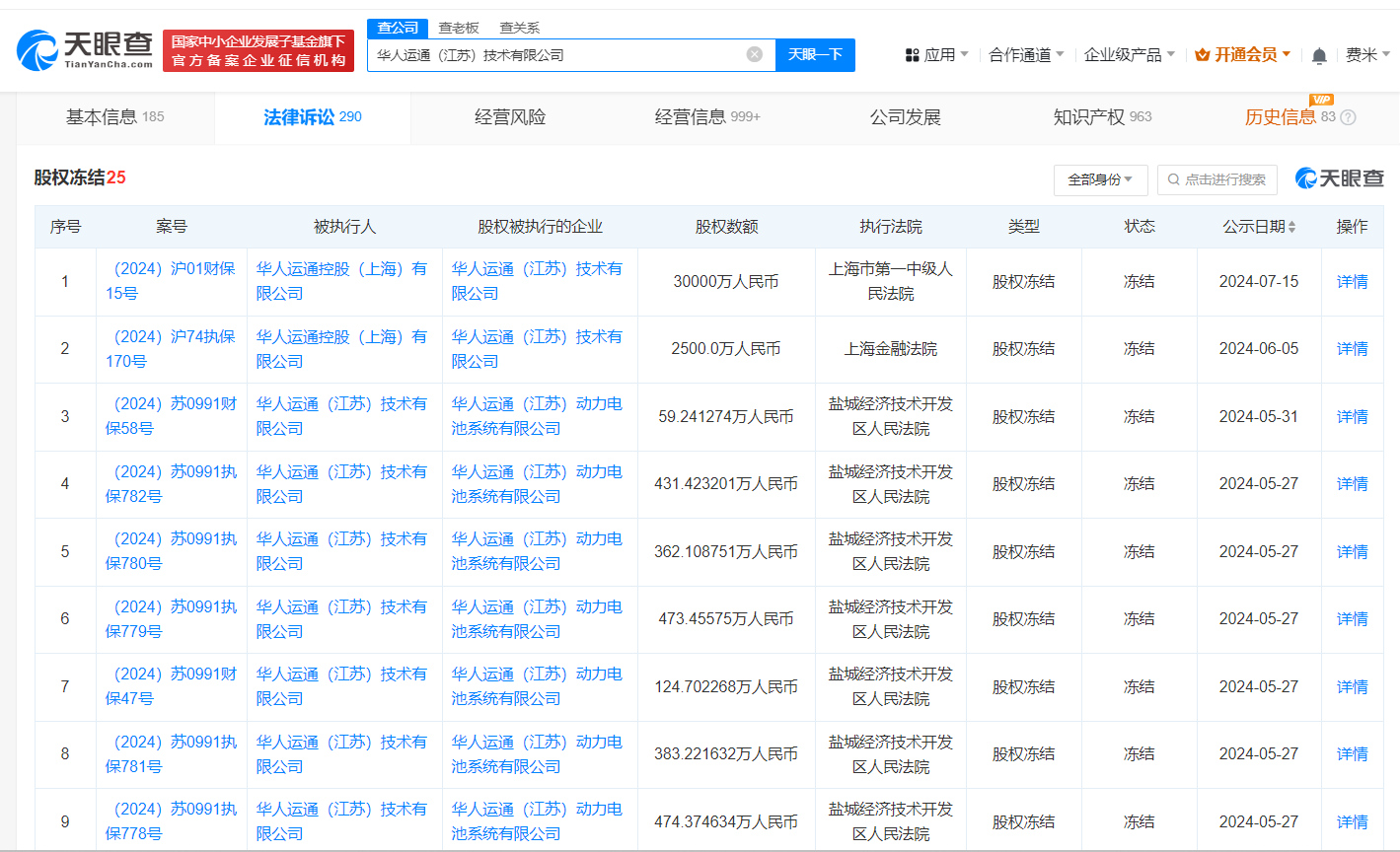This screenshot has height=852, width=1400.
Task: Open case (2024)沪01财保15号
Action: tap(172, 281)
